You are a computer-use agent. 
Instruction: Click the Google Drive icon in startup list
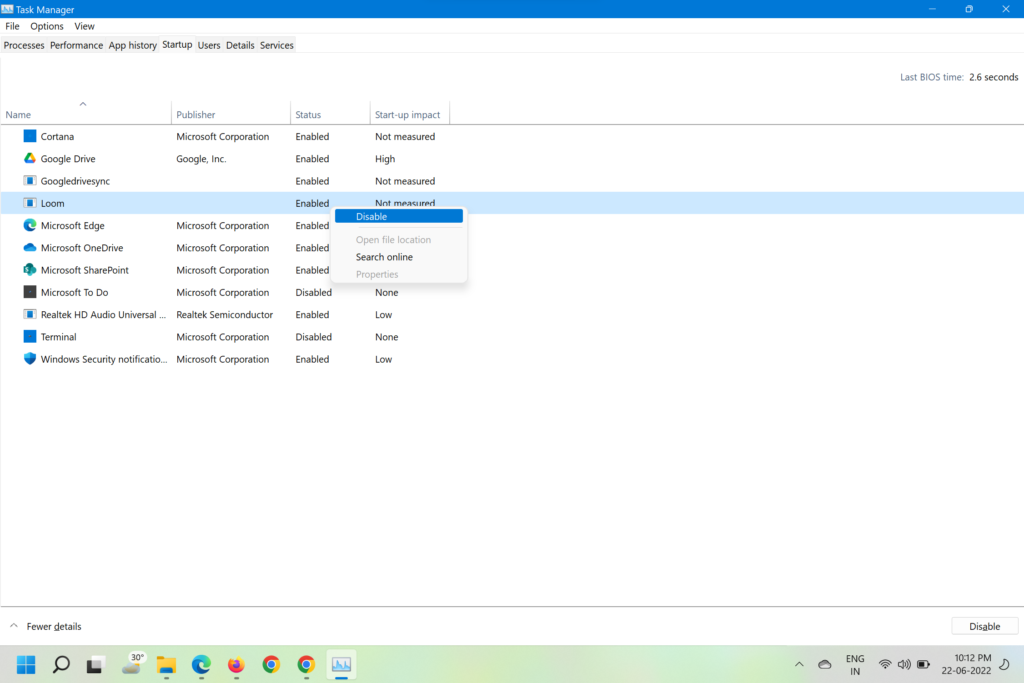pos(30,159)
